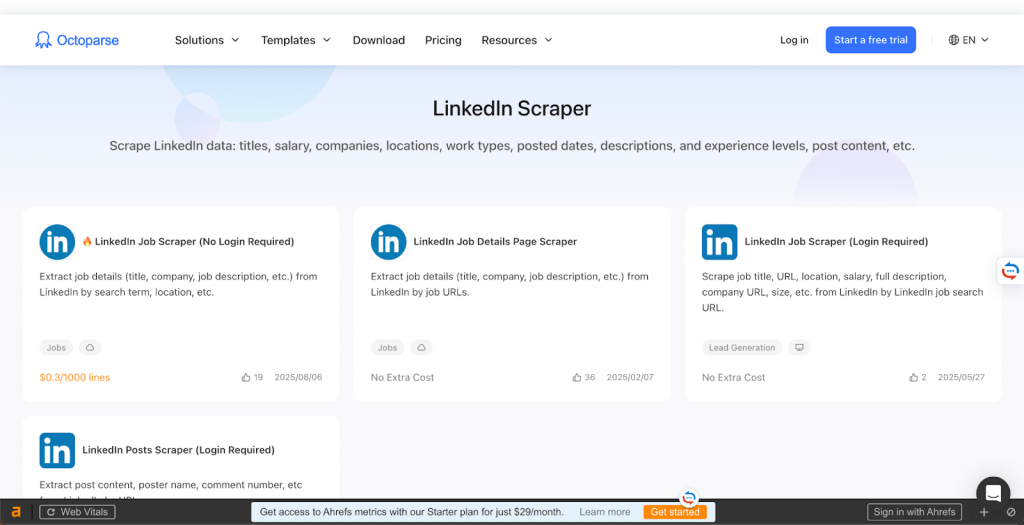
Task: Click LinkedIn icon on Job Details Page card
Action: [389, 242]
